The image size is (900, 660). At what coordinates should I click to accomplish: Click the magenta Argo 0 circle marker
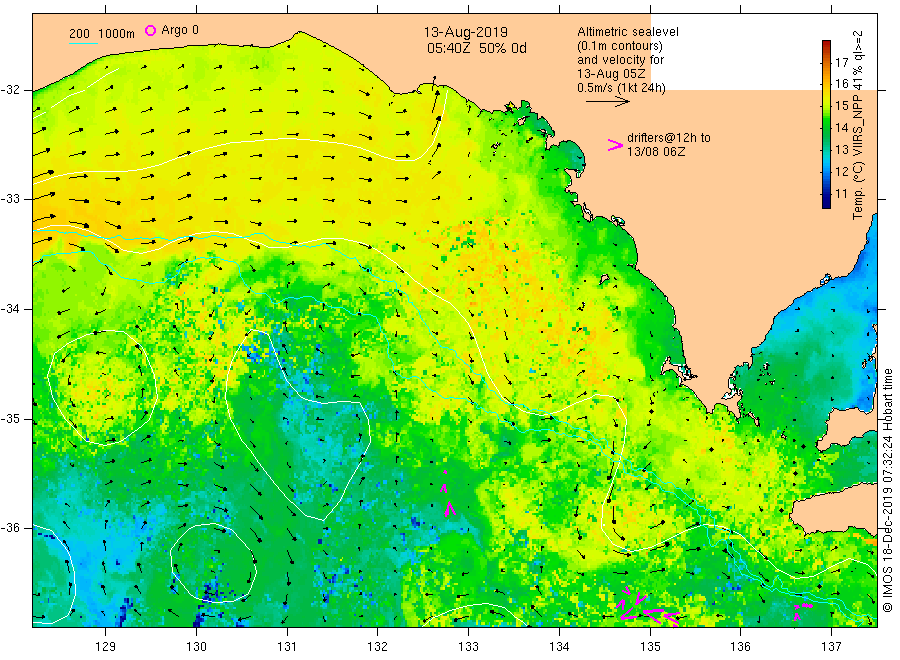pos(150,30)
